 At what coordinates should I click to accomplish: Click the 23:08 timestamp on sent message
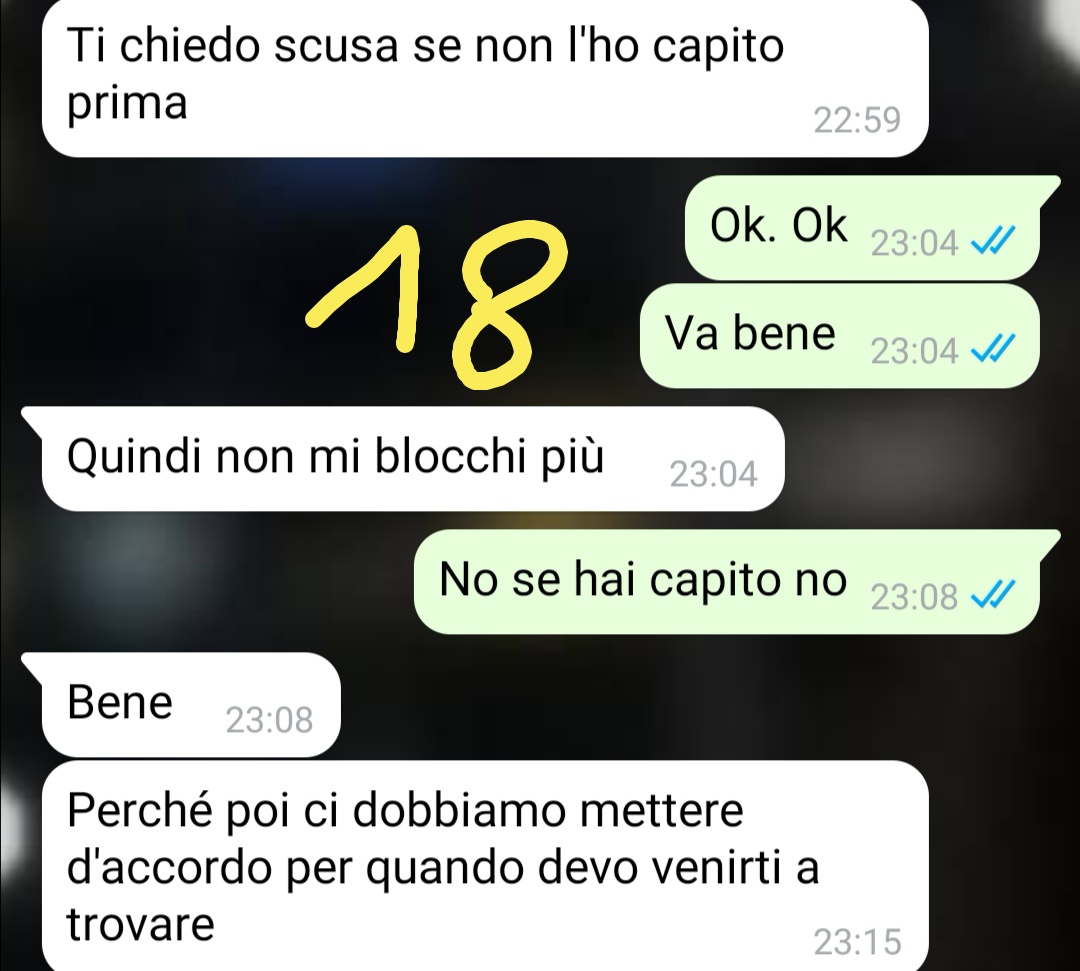pos(914,596)
